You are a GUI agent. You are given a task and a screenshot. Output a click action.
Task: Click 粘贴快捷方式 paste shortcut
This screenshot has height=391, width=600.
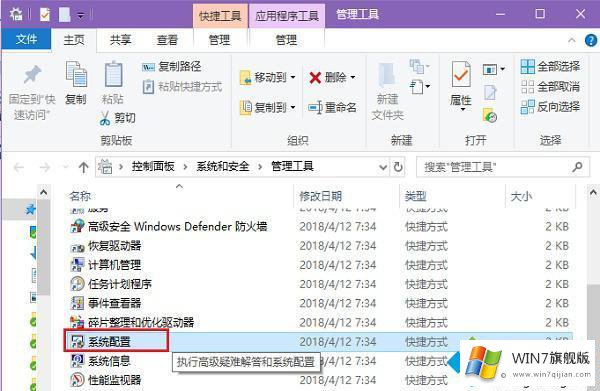[x=182, y=87]
